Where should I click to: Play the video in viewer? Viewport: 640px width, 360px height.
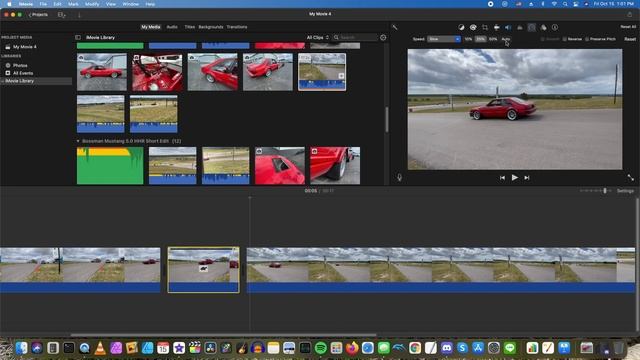tap(515, 178)
